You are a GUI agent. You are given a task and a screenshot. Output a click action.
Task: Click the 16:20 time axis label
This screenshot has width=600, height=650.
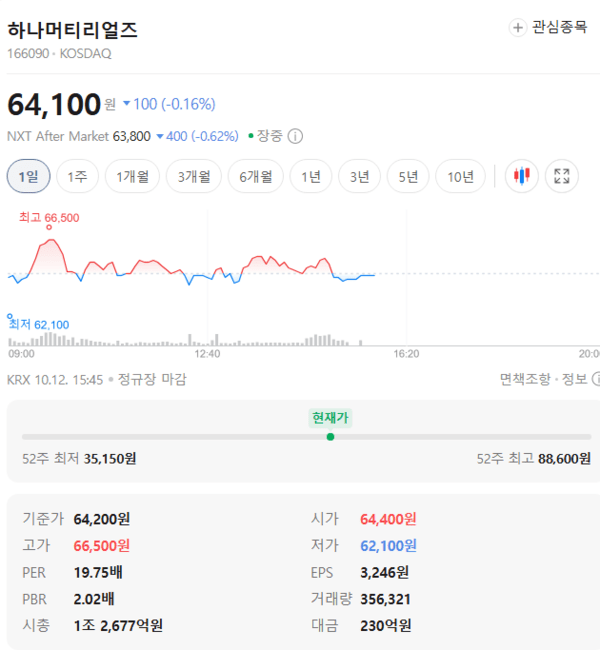click(406, 354)
